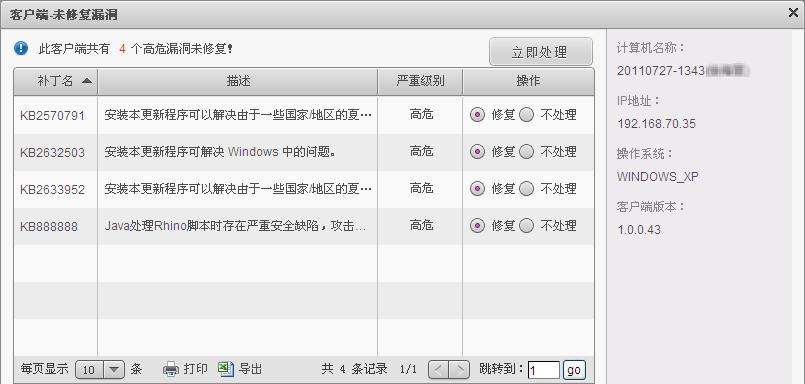Click the 补丁名 column header text
The width and height of the screenshot is (805, 384).
click(55, 81)
